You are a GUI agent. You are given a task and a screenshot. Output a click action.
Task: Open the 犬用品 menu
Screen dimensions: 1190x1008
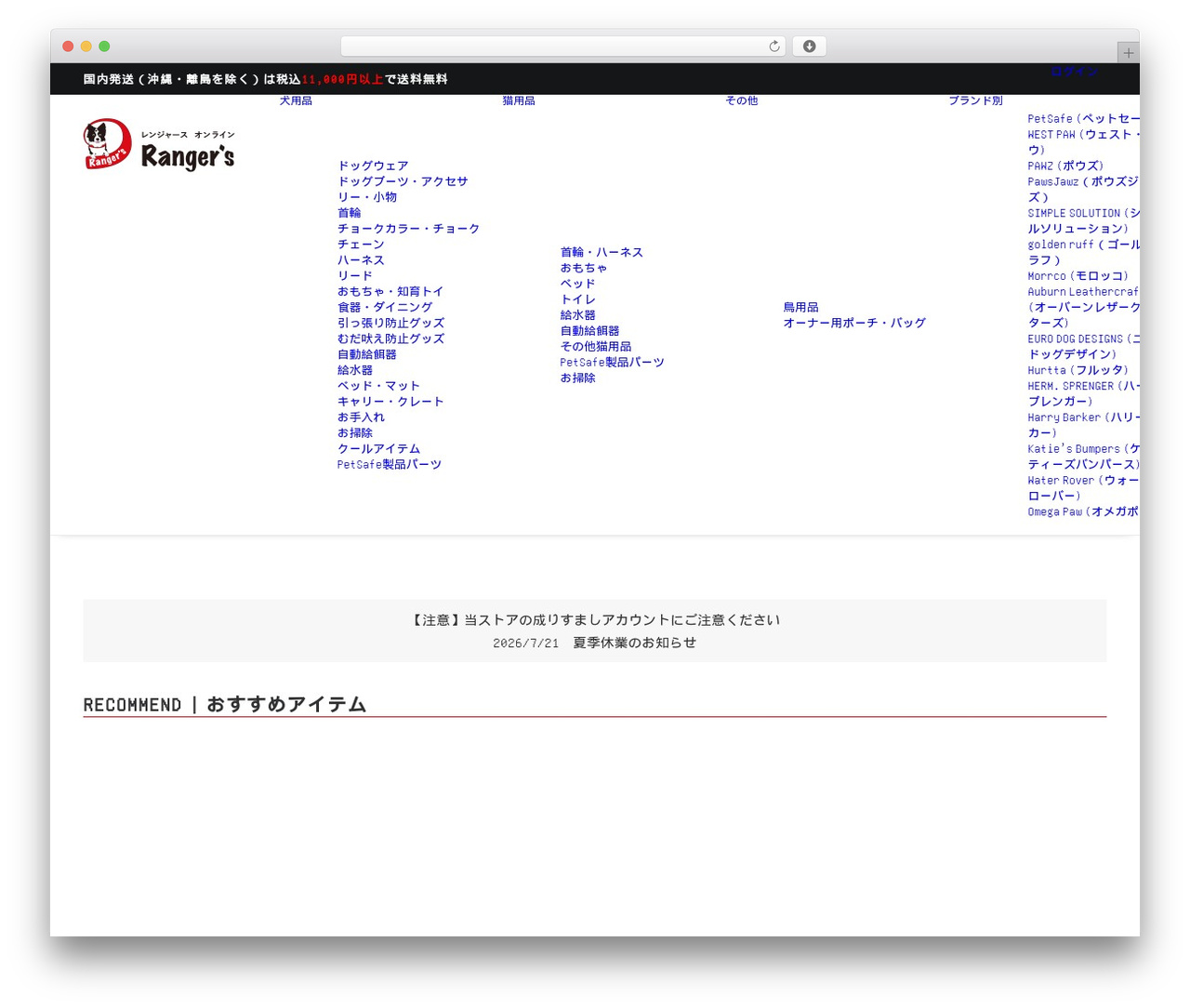(296, 100)
